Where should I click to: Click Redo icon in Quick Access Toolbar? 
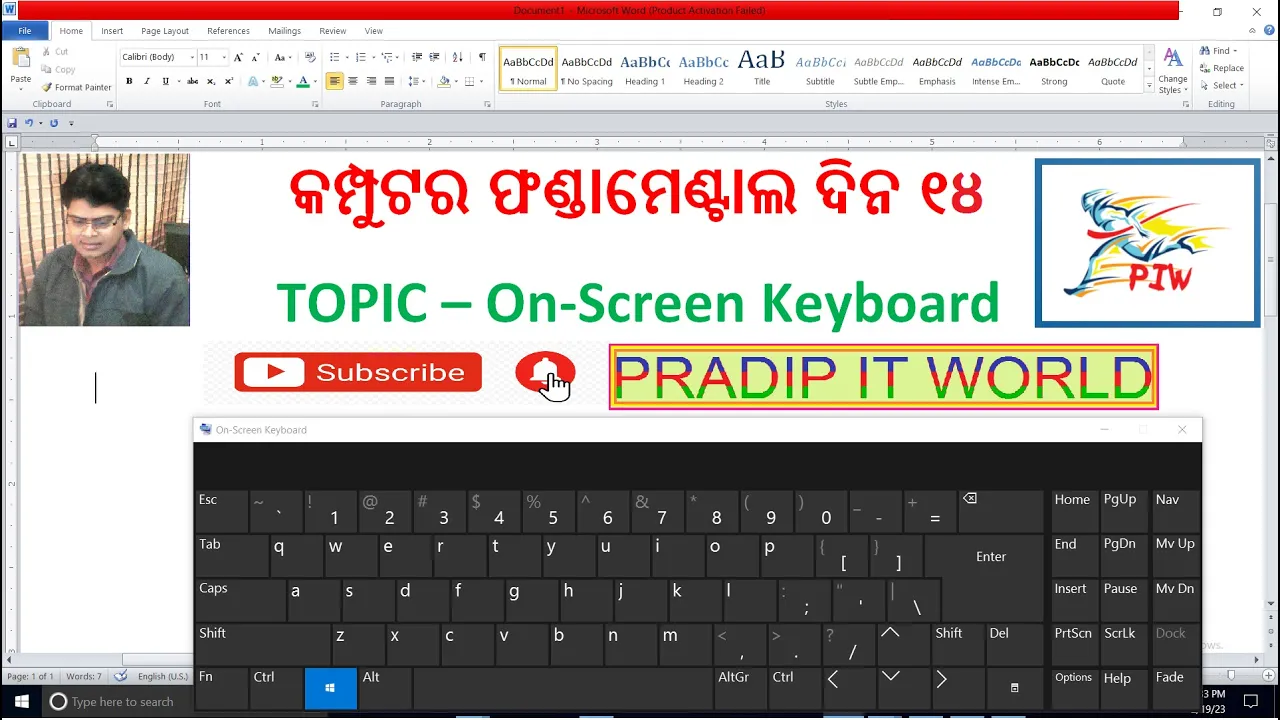pyautogui.click(x=54, y=123)
